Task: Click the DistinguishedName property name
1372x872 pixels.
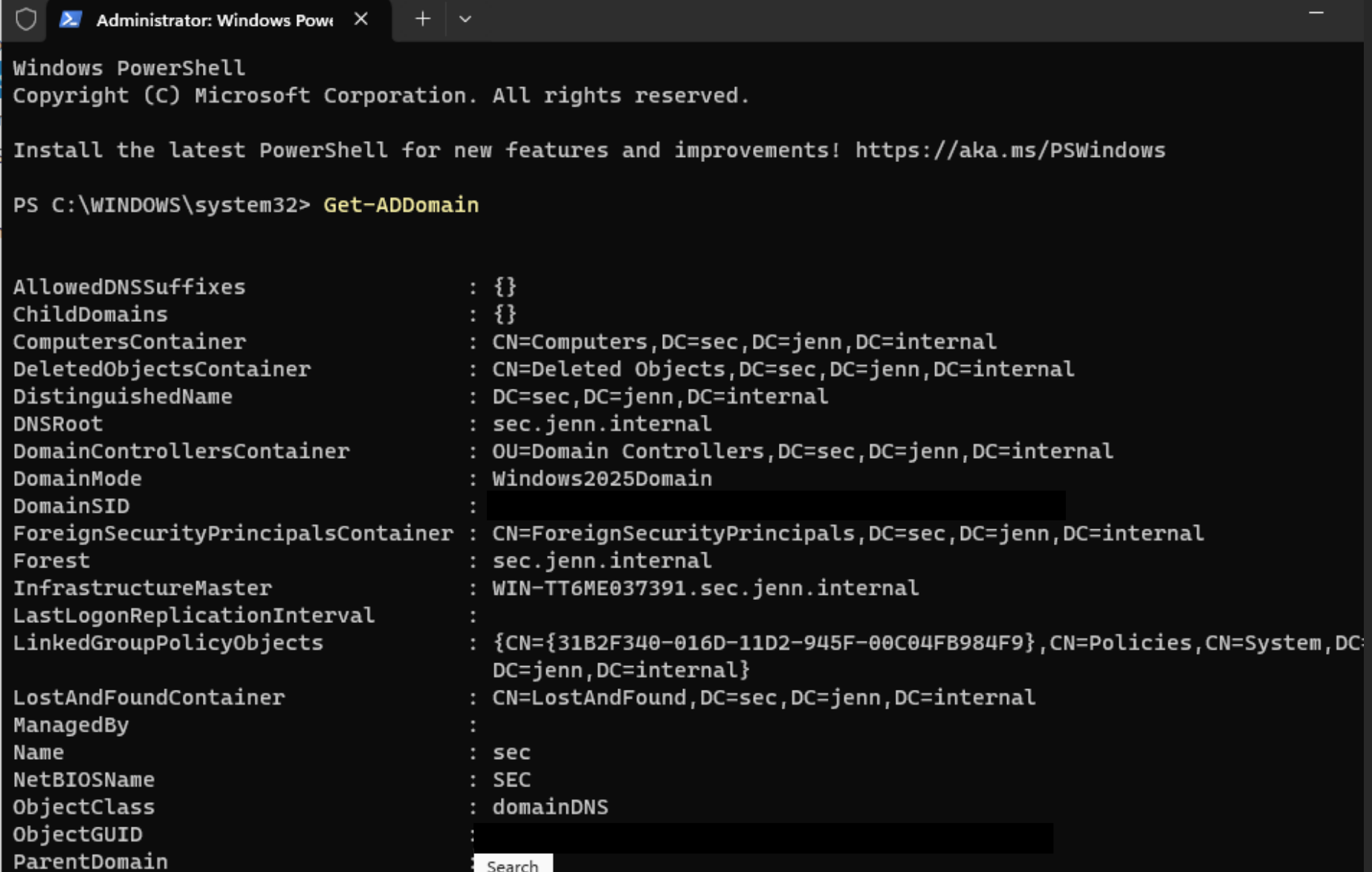Action: point(123,397)
